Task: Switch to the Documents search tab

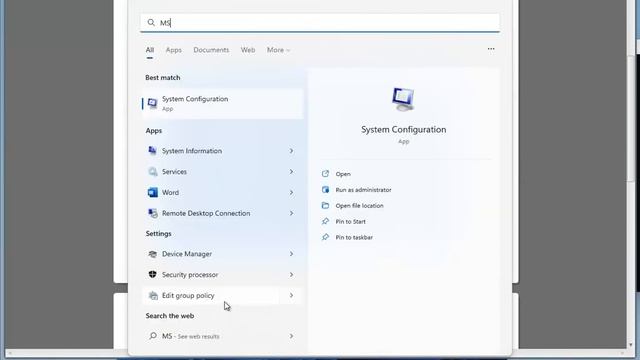Action: click(211, 50)
